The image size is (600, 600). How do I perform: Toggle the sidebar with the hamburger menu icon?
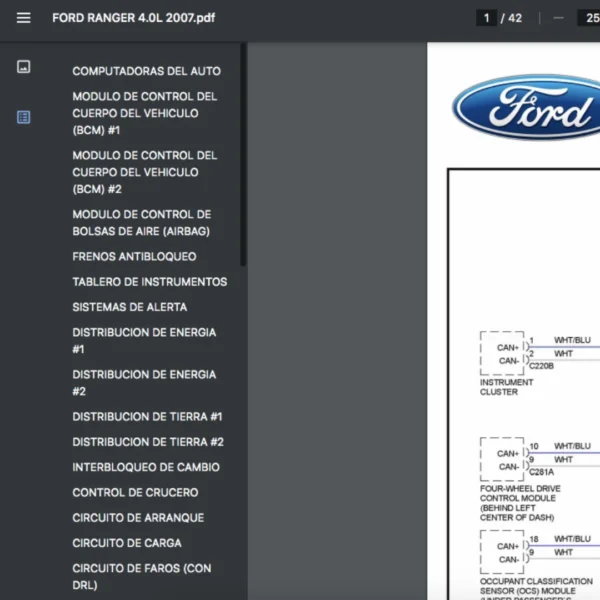pos(23,18)
